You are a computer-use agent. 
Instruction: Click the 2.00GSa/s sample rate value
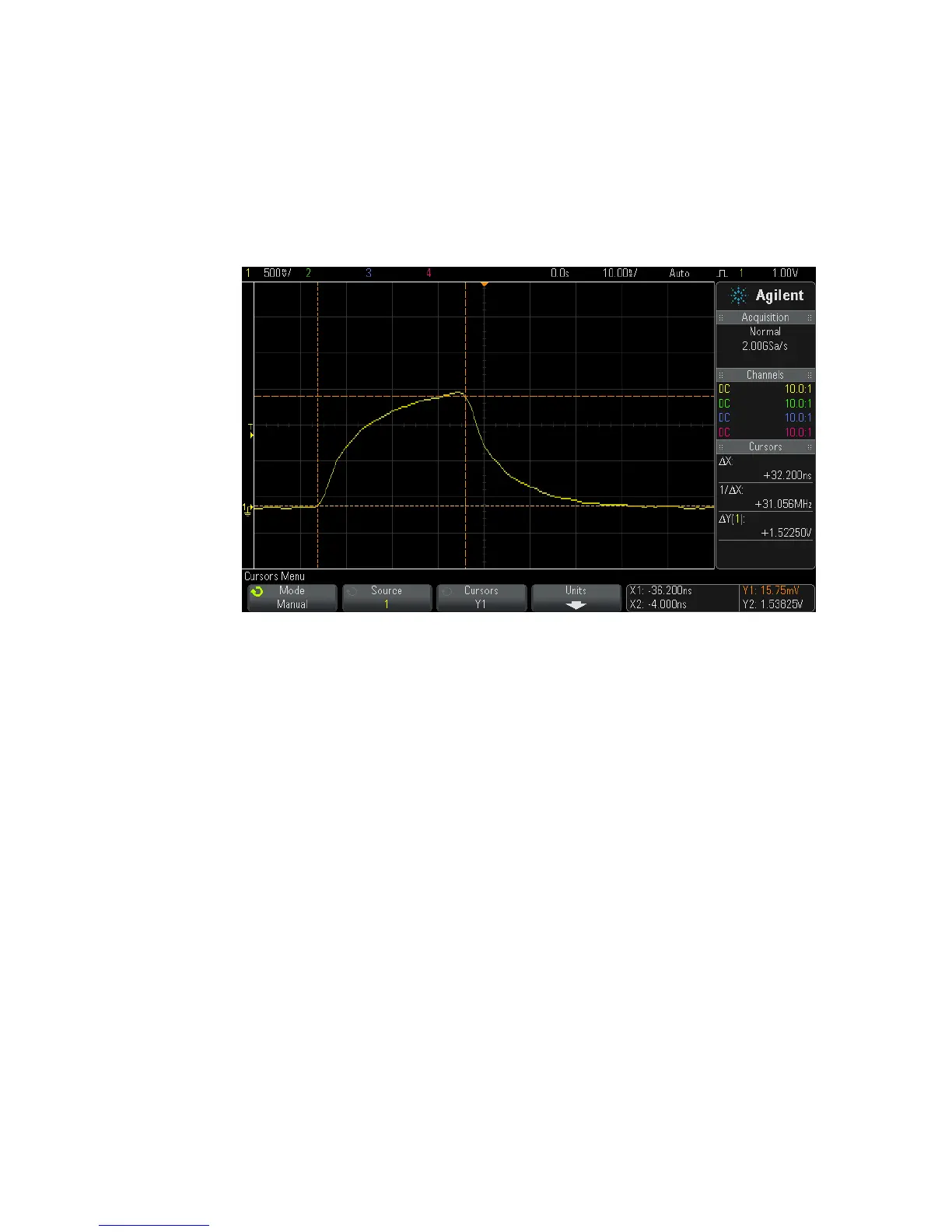tap(765, 345)
